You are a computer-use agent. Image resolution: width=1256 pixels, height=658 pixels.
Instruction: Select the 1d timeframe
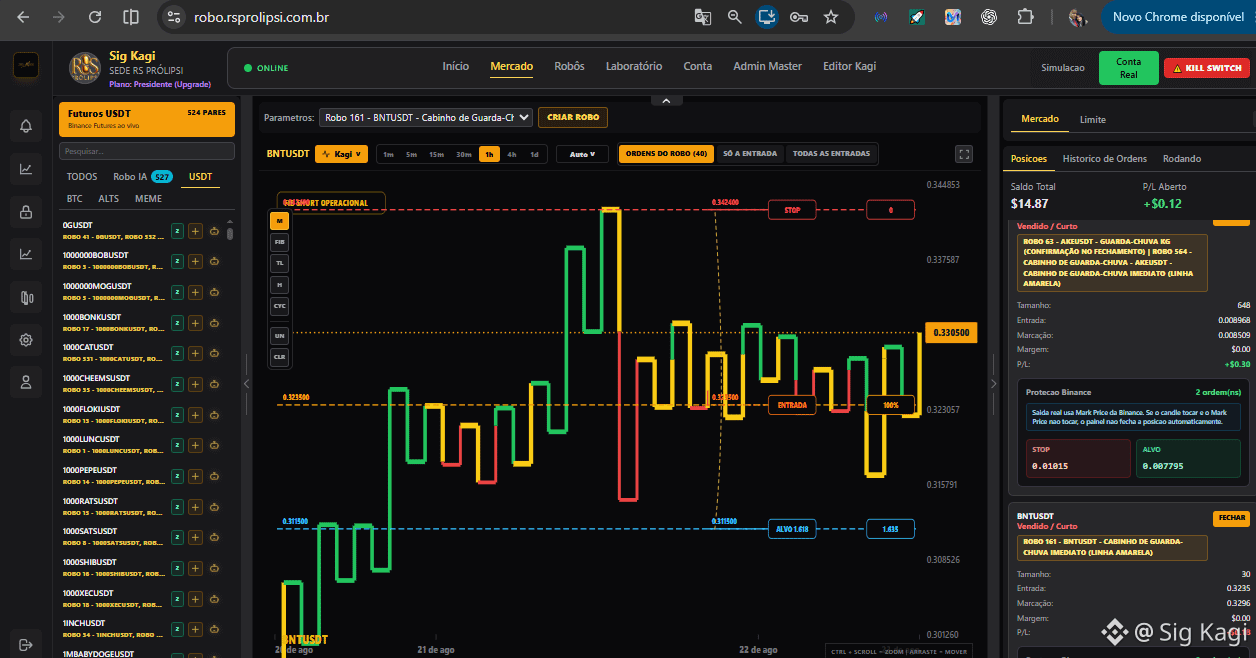(535, 154)
